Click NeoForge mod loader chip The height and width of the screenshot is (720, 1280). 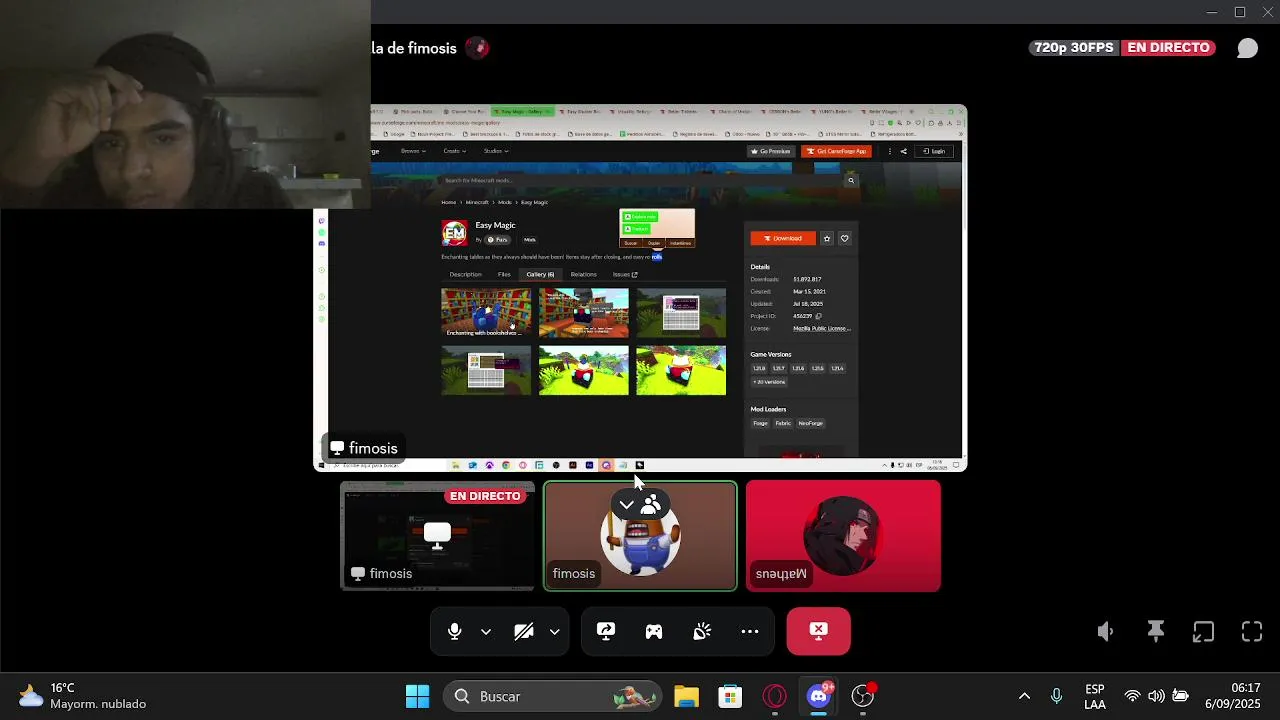coord(811,423)
